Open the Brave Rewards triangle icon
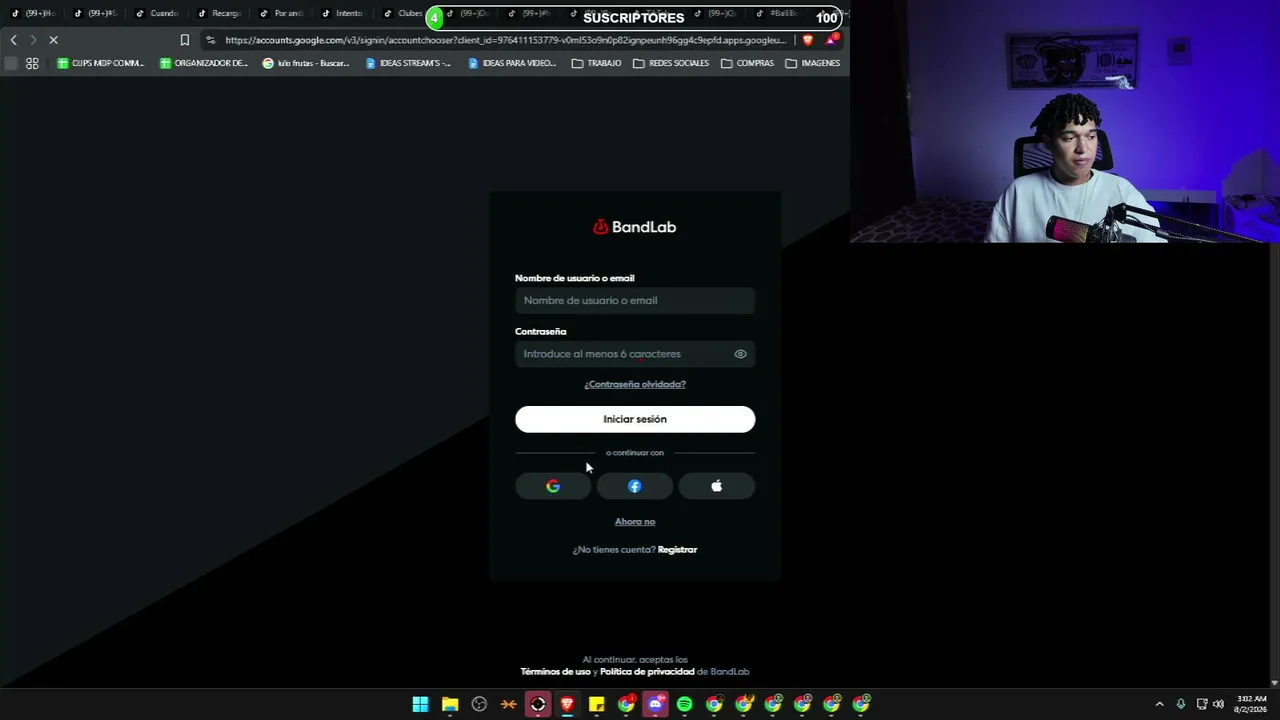 coord(832,40)
